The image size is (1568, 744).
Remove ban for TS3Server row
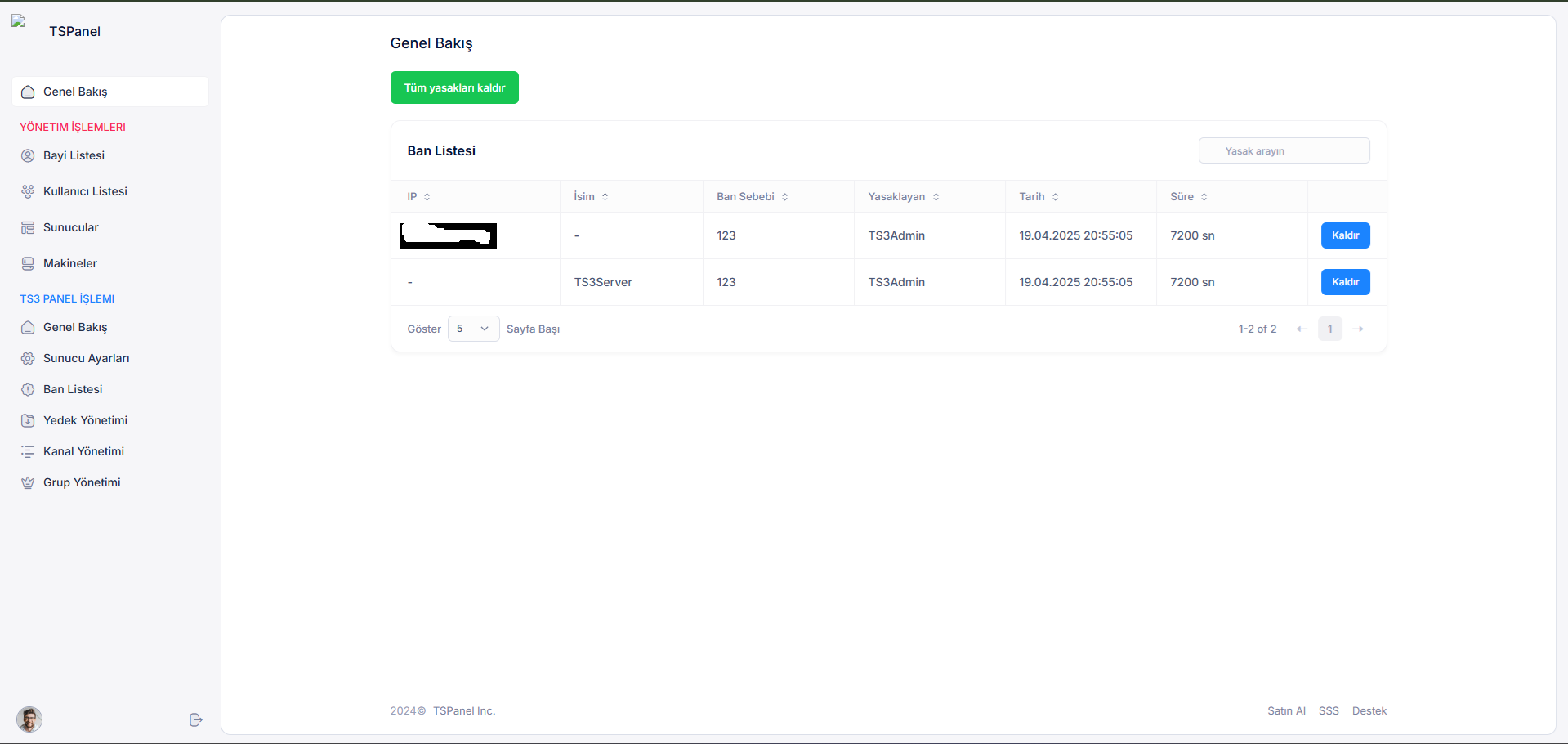point(1345,282)
